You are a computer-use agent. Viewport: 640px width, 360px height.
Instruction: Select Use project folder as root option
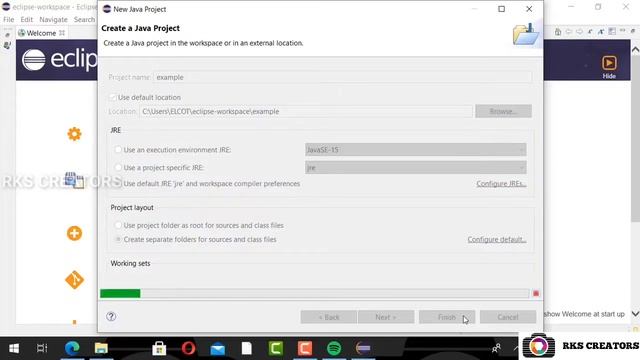[118, 225]
